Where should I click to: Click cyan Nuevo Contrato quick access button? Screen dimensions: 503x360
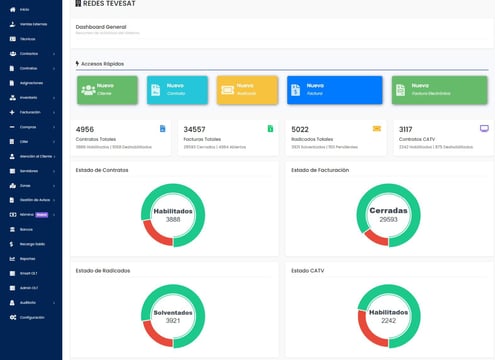177,90
